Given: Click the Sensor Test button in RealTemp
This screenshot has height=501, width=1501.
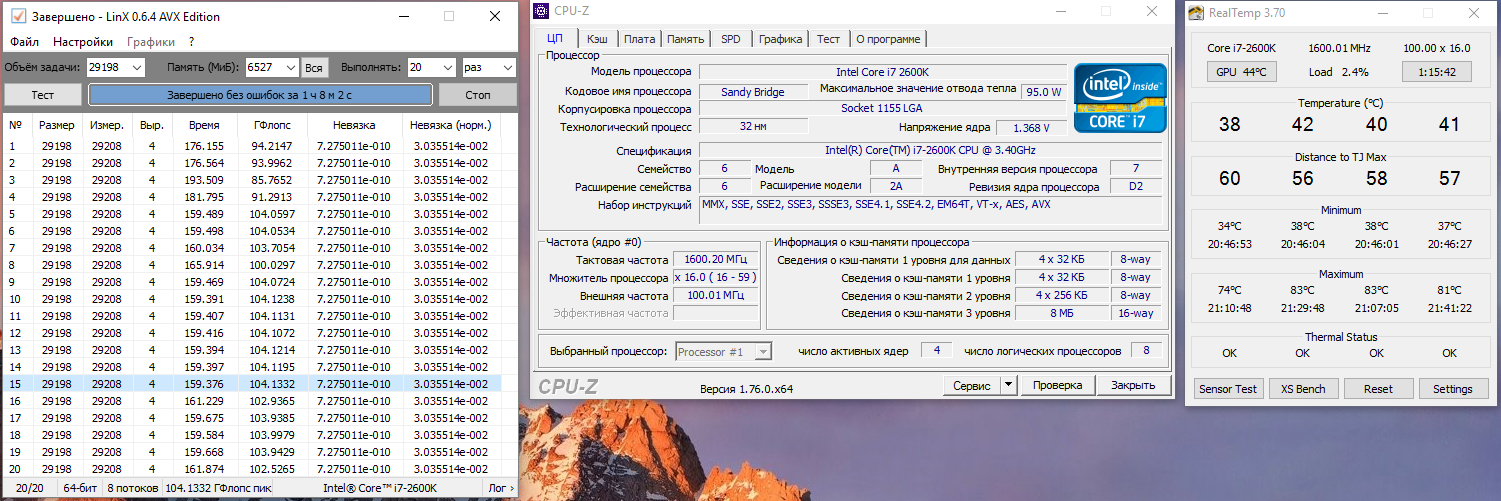Looking at the screenshot, I should click(x=1229, y=389).
